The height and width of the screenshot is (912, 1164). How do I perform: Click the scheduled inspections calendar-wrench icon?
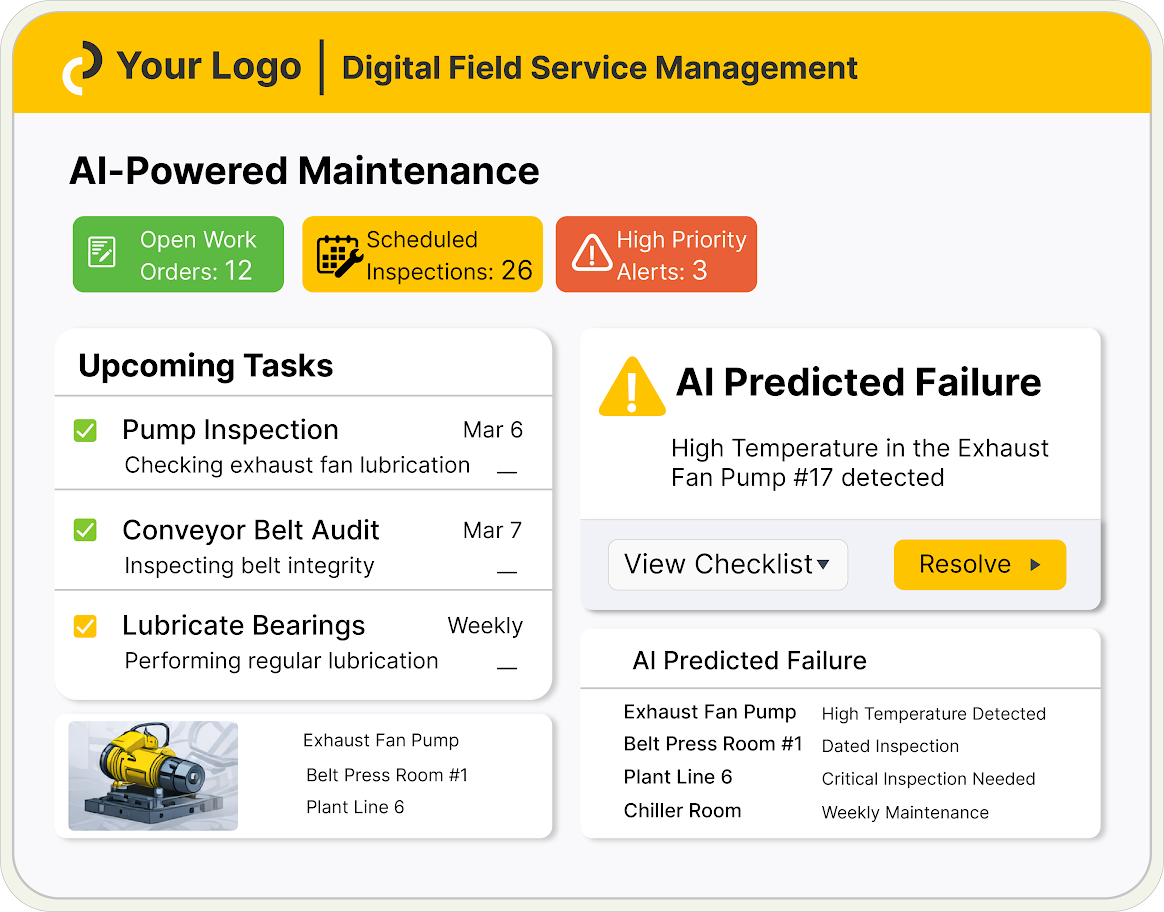pos(337,254)
